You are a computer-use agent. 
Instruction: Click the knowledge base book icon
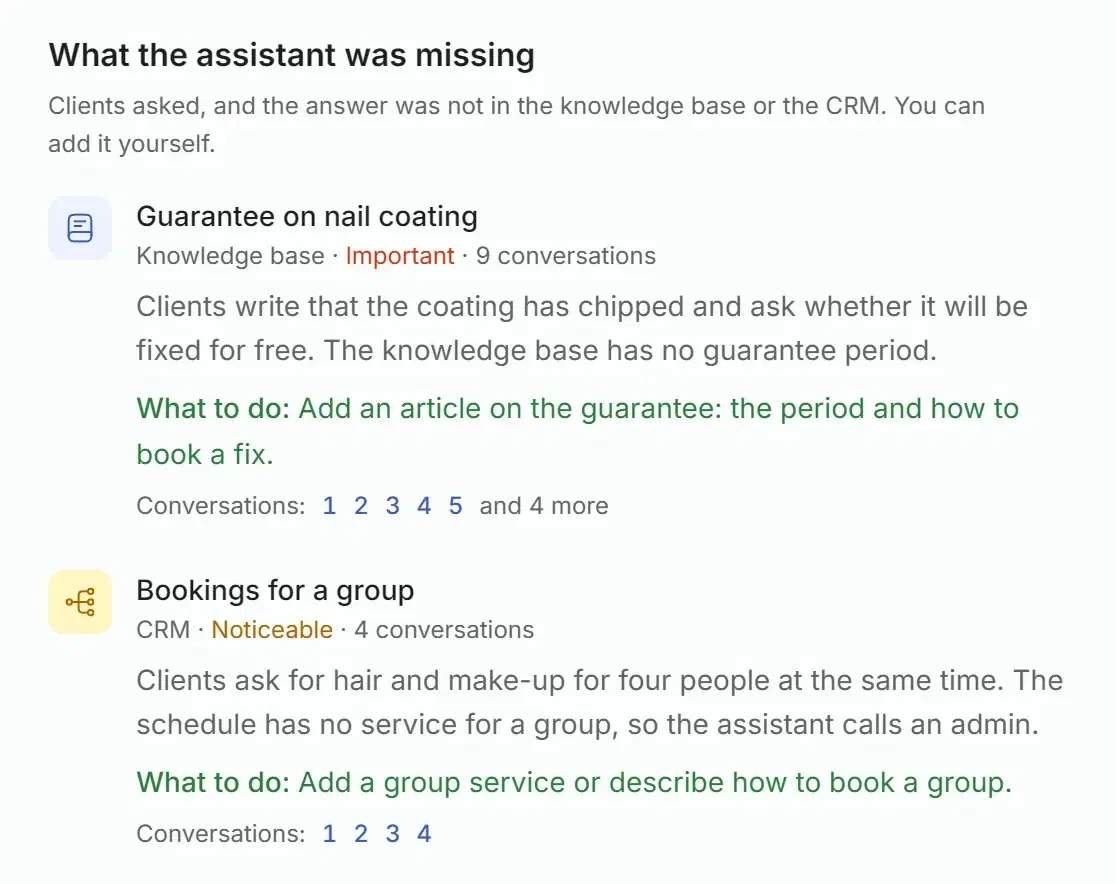coord(80,228)
